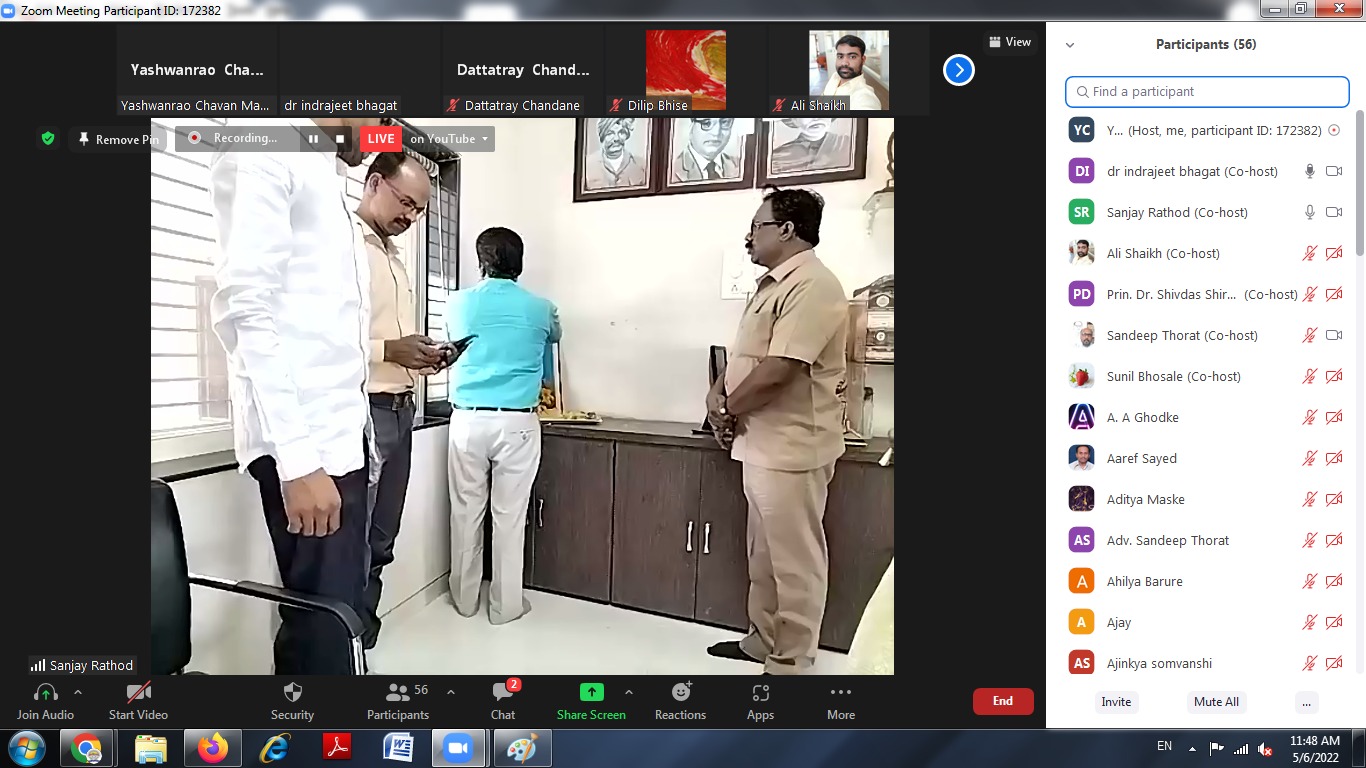The height and width of the screenshot is (768, 1366).
Task: Click the green encryption shield icon
Action: pyautogui.click(x=47, y=138)
